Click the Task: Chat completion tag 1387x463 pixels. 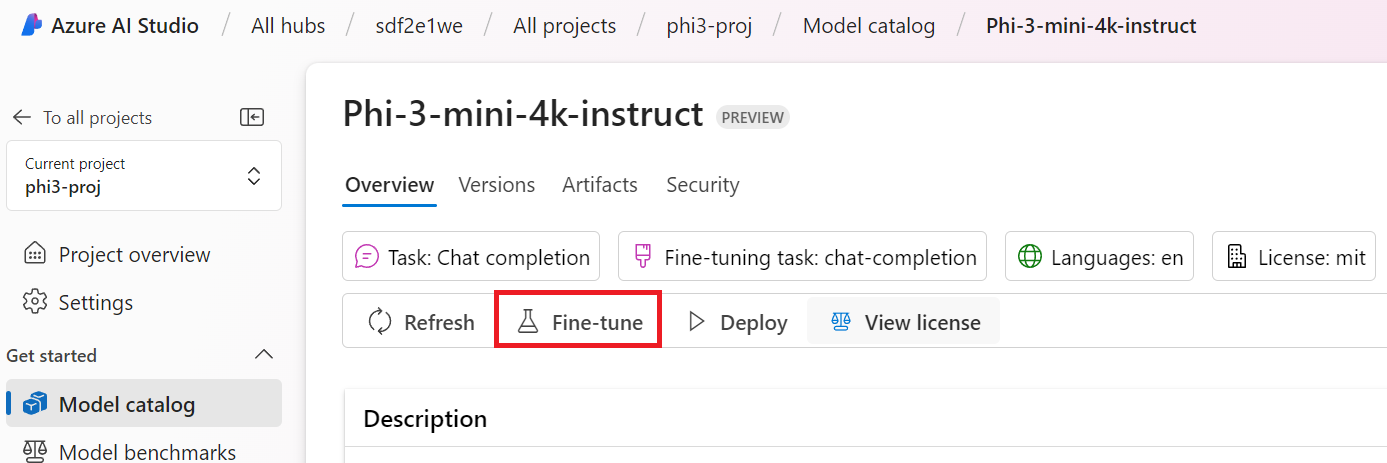471,257
